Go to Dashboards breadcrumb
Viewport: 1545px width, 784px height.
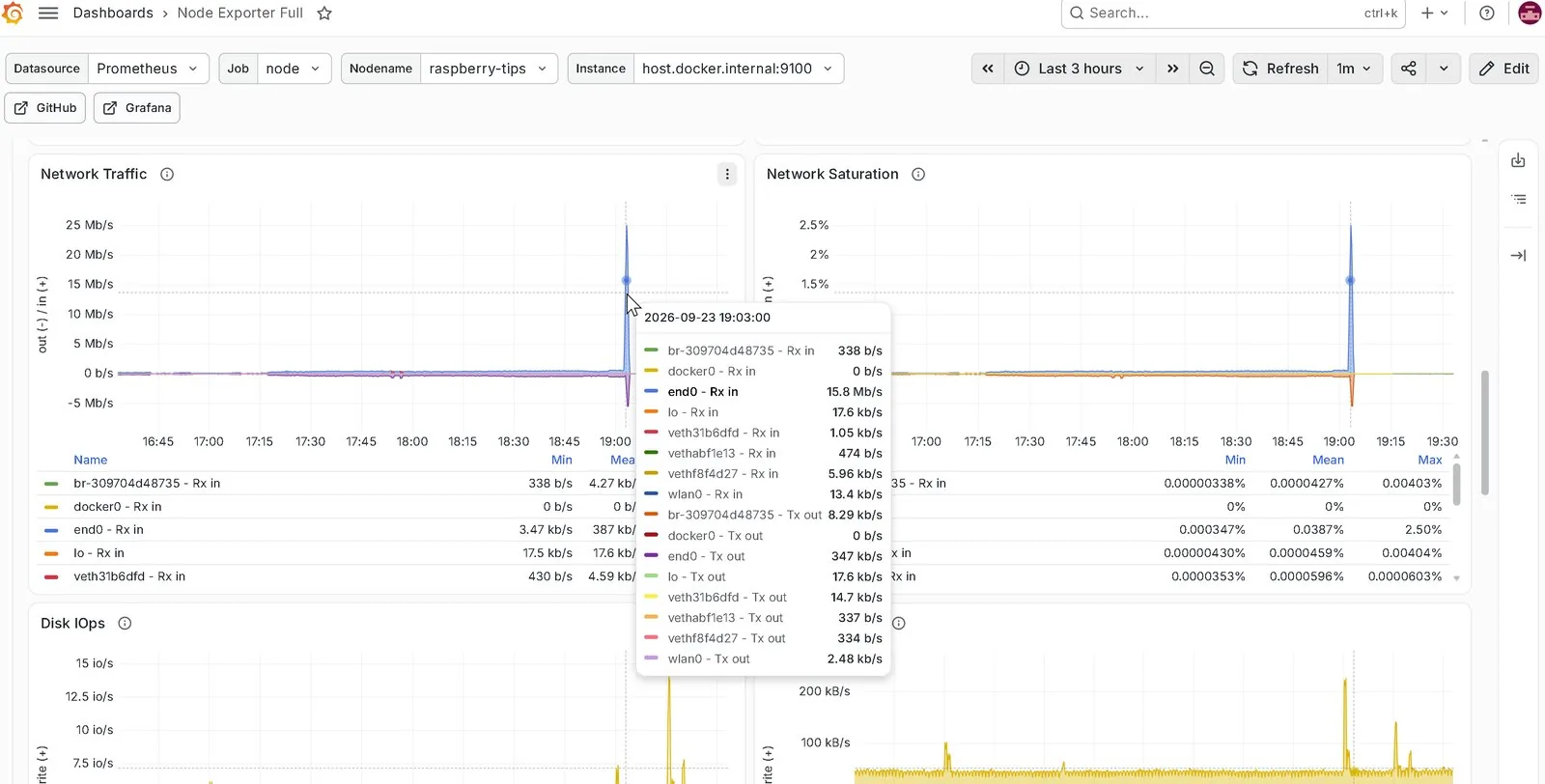coord(113,14)
